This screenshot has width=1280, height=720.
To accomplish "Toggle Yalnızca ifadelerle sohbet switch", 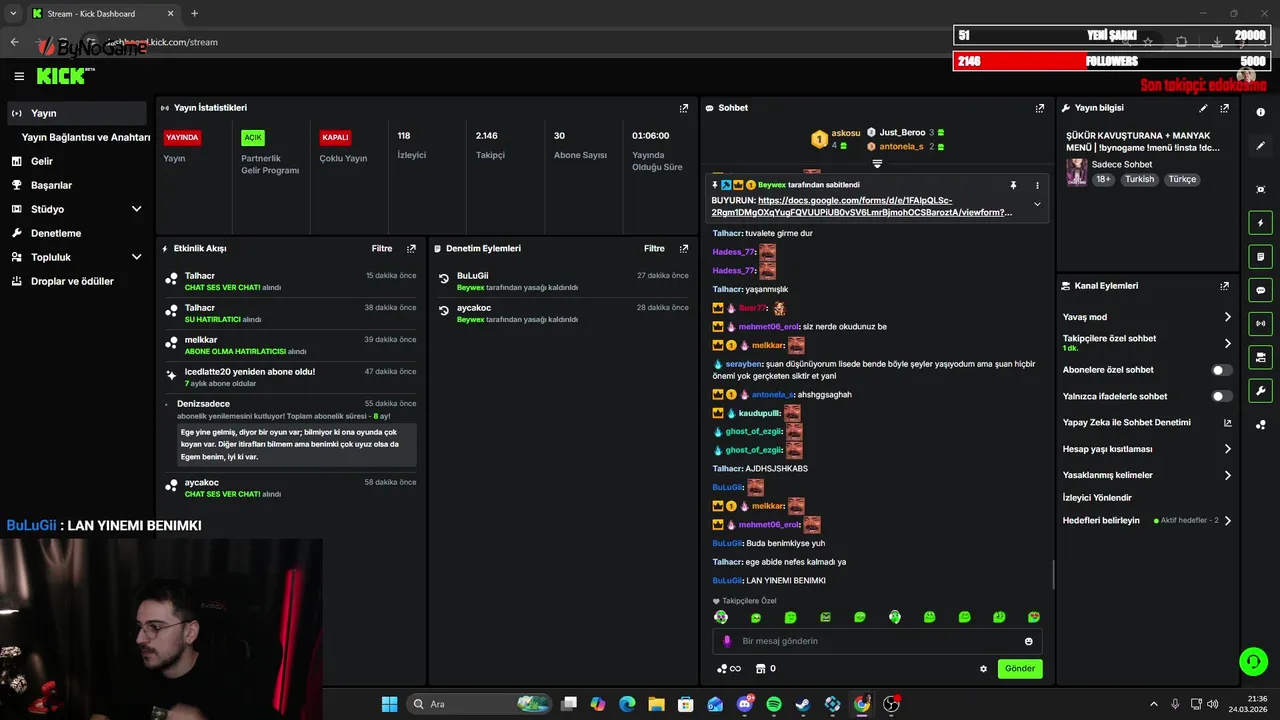I will point(1222,396).
